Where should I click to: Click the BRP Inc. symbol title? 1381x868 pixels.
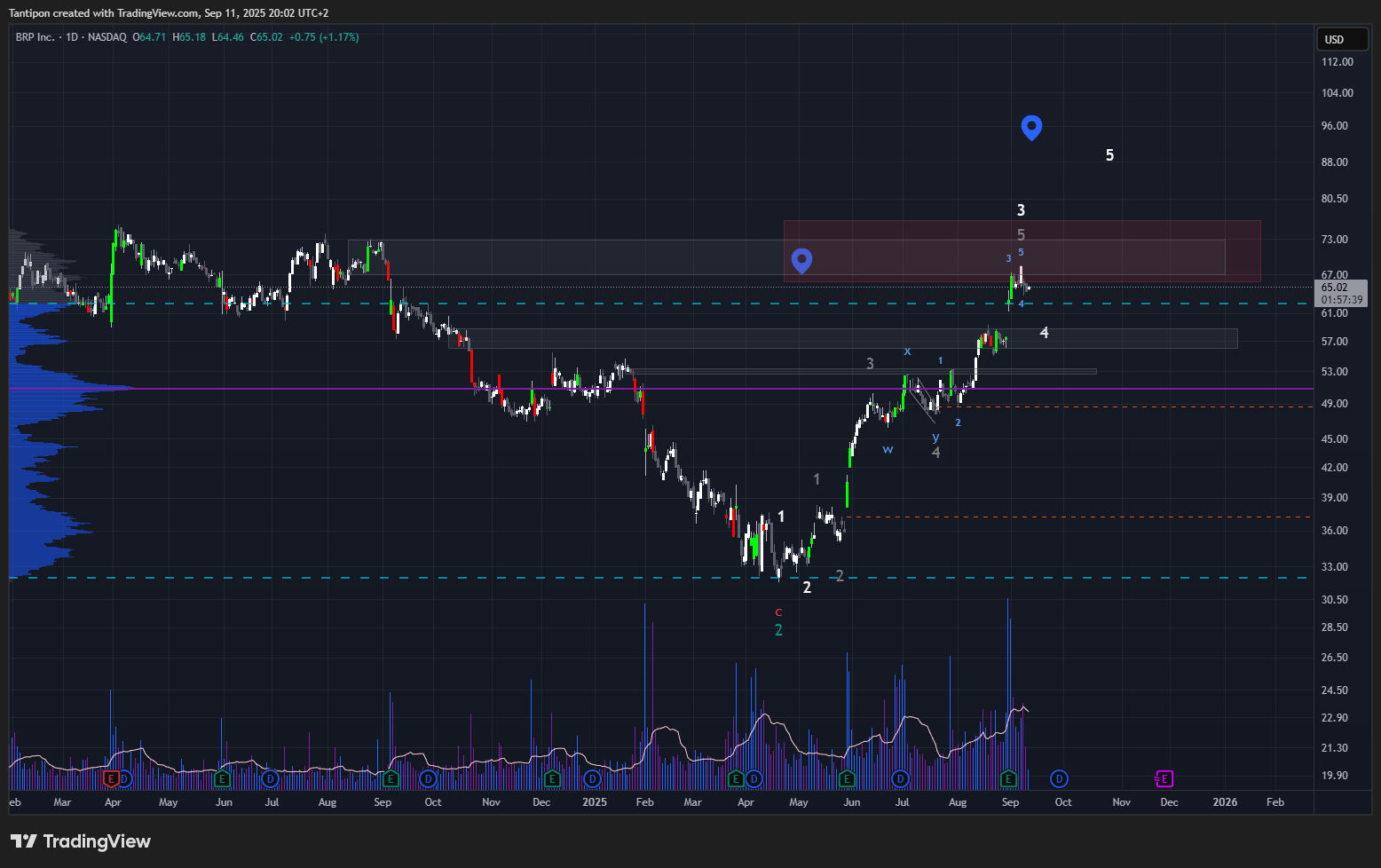pyautogui.click(x=35, y=37)
